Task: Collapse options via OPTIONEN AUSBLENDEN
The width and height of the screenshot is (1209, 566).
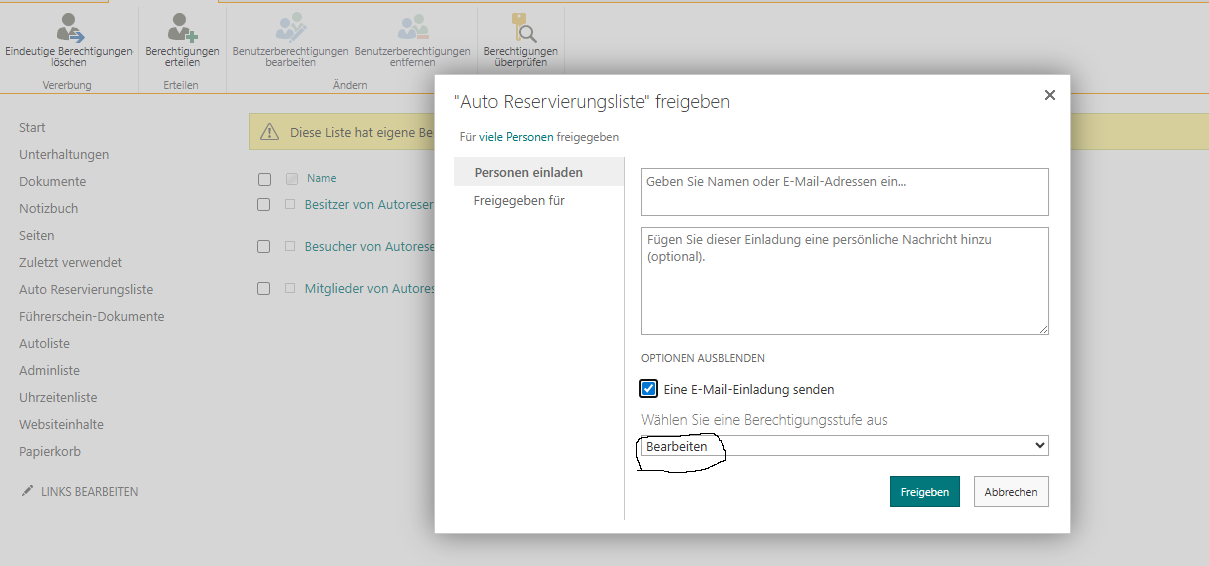Action: 703,358
